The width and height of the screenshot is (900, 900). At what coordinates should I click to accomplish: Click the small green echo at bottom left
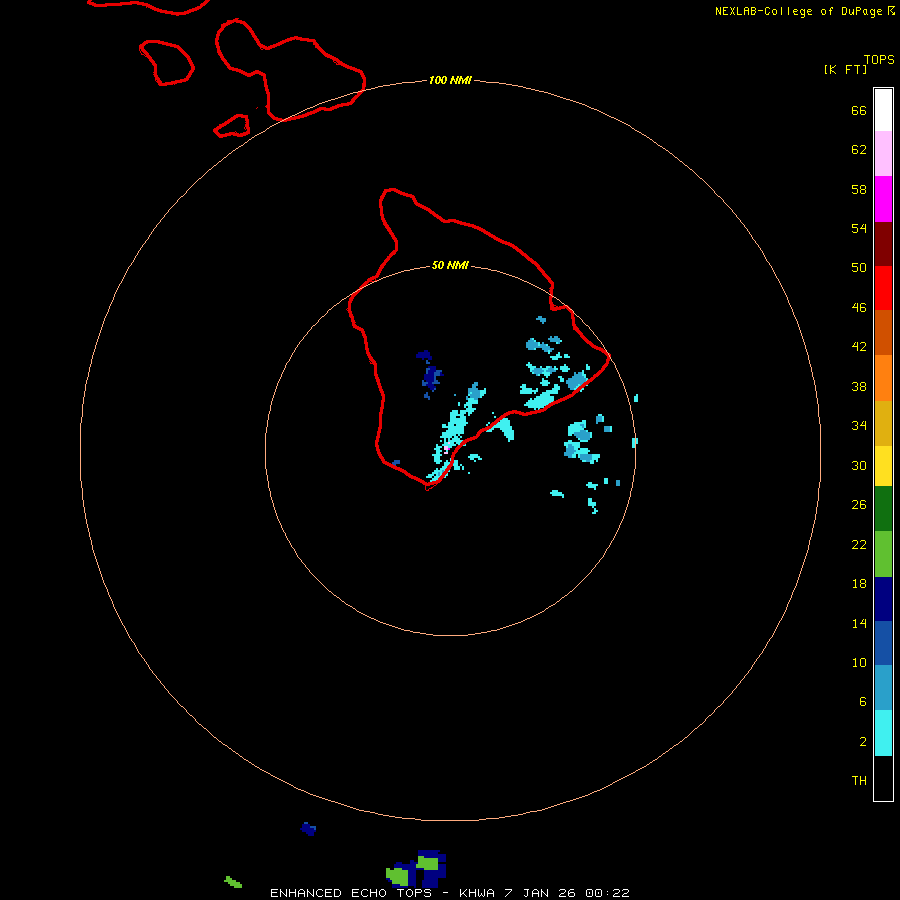coord(233,882)
